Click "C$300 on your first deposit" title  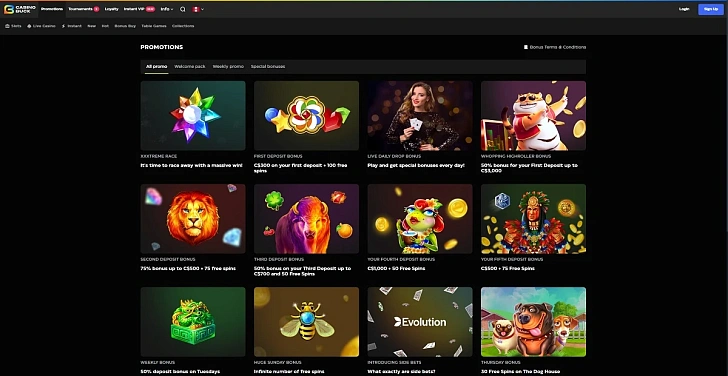point(300,168)
